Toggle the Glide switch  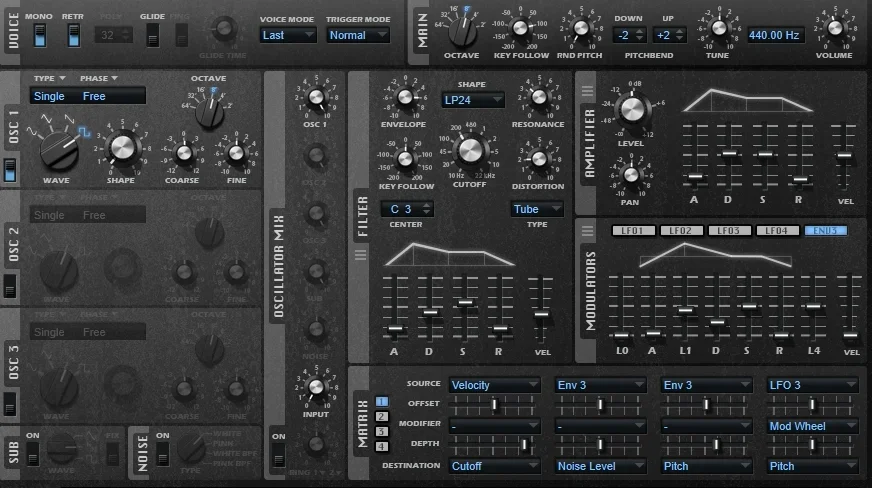pyautogui.click(x=152, y=35)
